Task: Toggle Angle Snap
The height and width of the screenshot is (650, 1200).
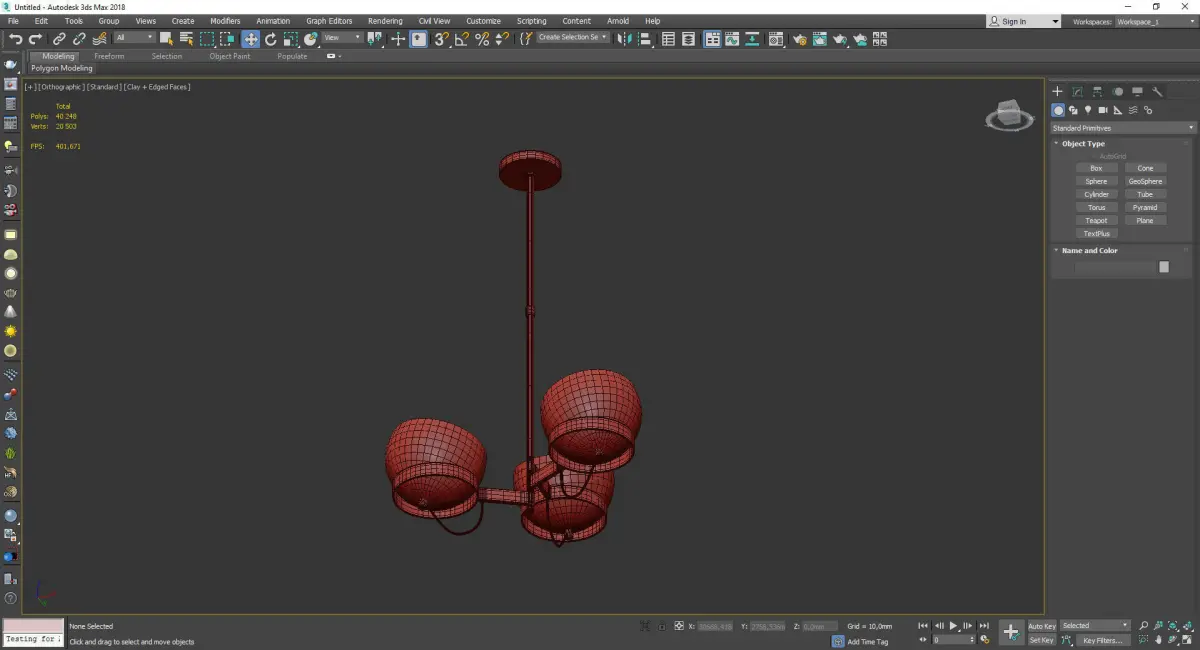Action: pos(461,39)
